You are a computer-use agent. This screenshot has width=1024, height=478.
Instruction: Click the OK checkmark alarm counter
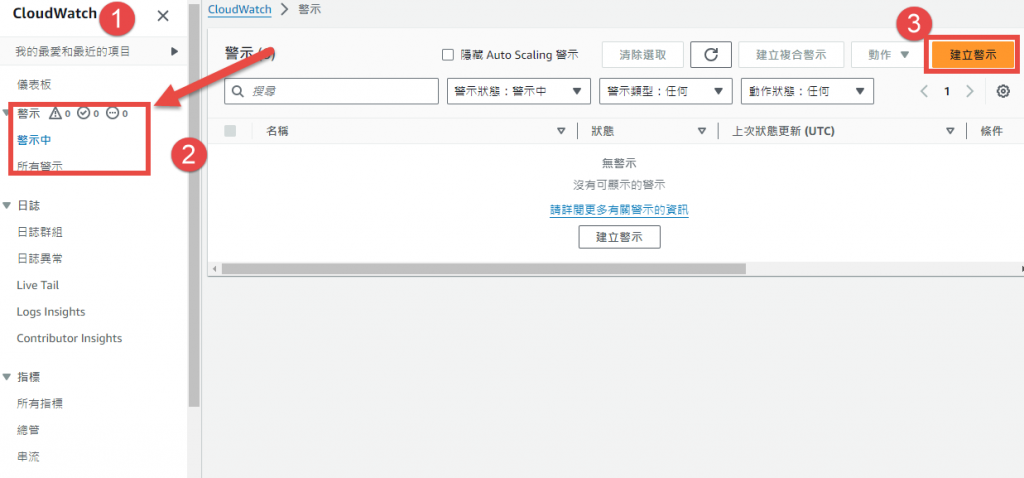[88, 113]
